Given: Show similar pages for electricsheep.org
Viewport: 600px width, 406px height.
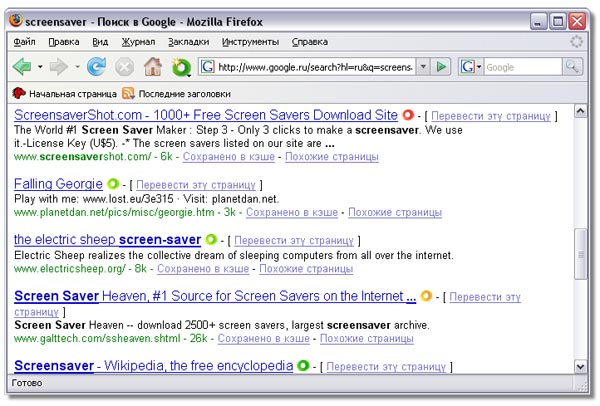Looking at the screenshot, I should pos(306,269).
